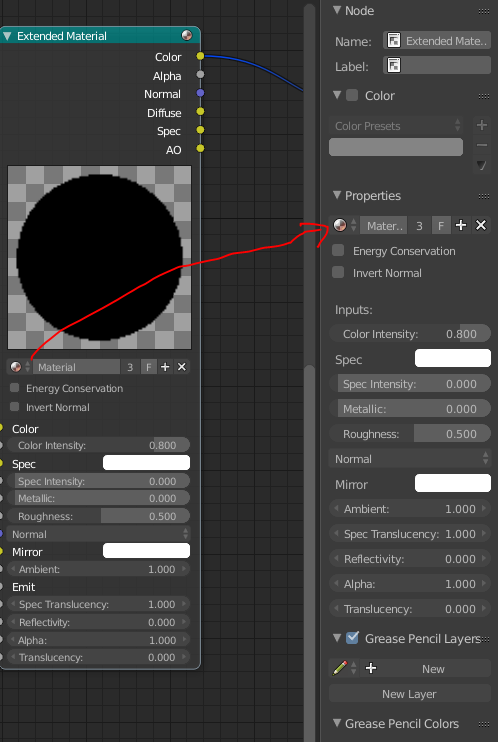Collapse Grease Pencil Colors section
This screenshot has width=498, height=742.
point(337,723)
